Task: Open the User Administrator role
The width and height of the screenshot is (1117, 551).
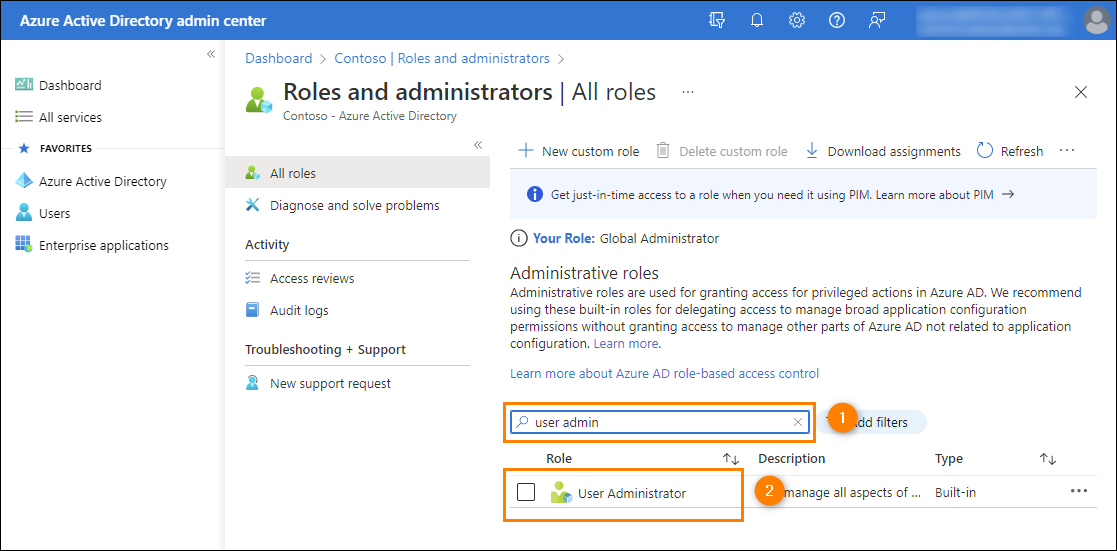Action: point(632,493)
